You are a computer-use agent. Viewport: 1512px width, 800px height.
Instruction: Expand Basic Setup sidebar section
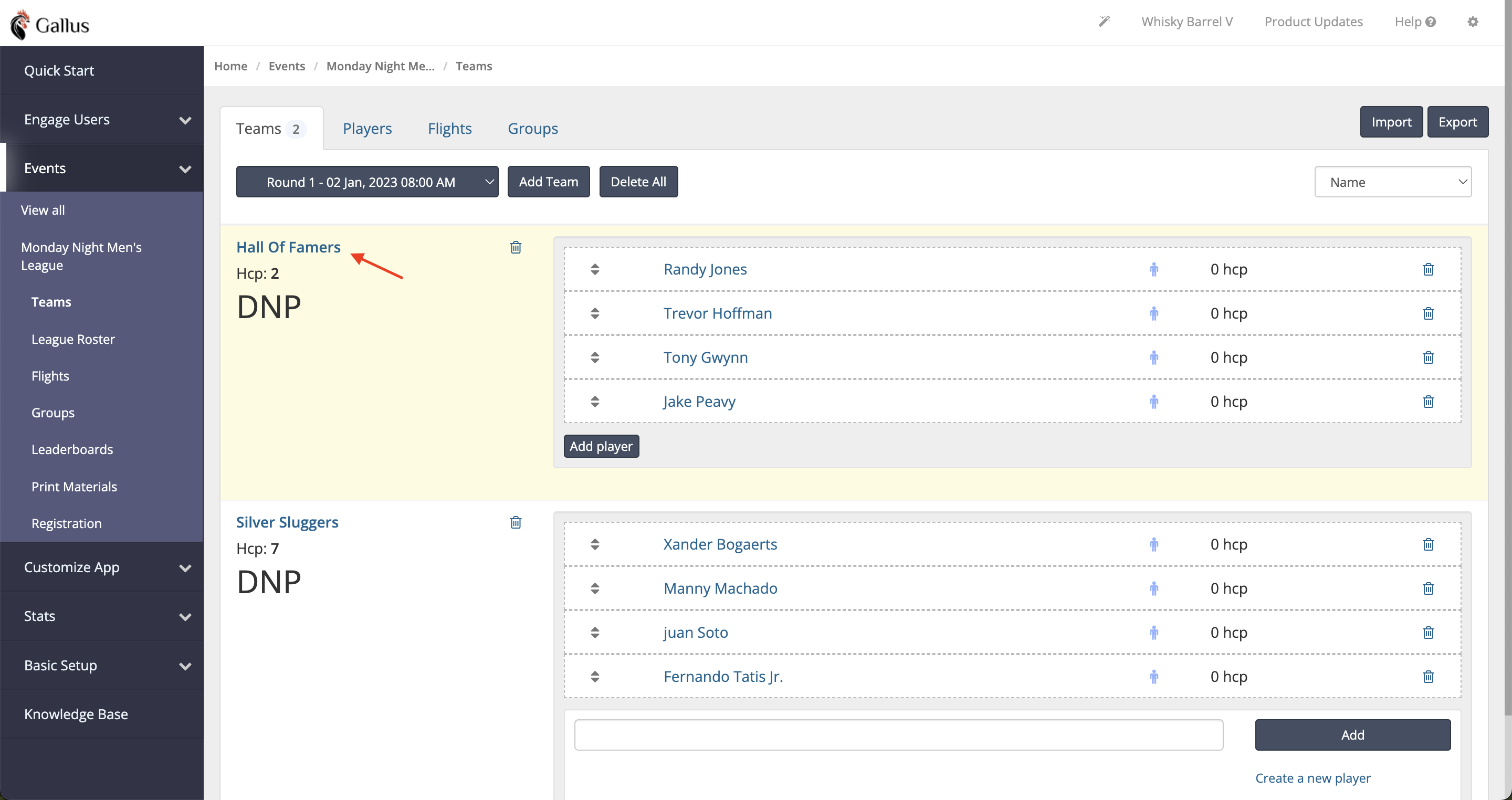102,665
